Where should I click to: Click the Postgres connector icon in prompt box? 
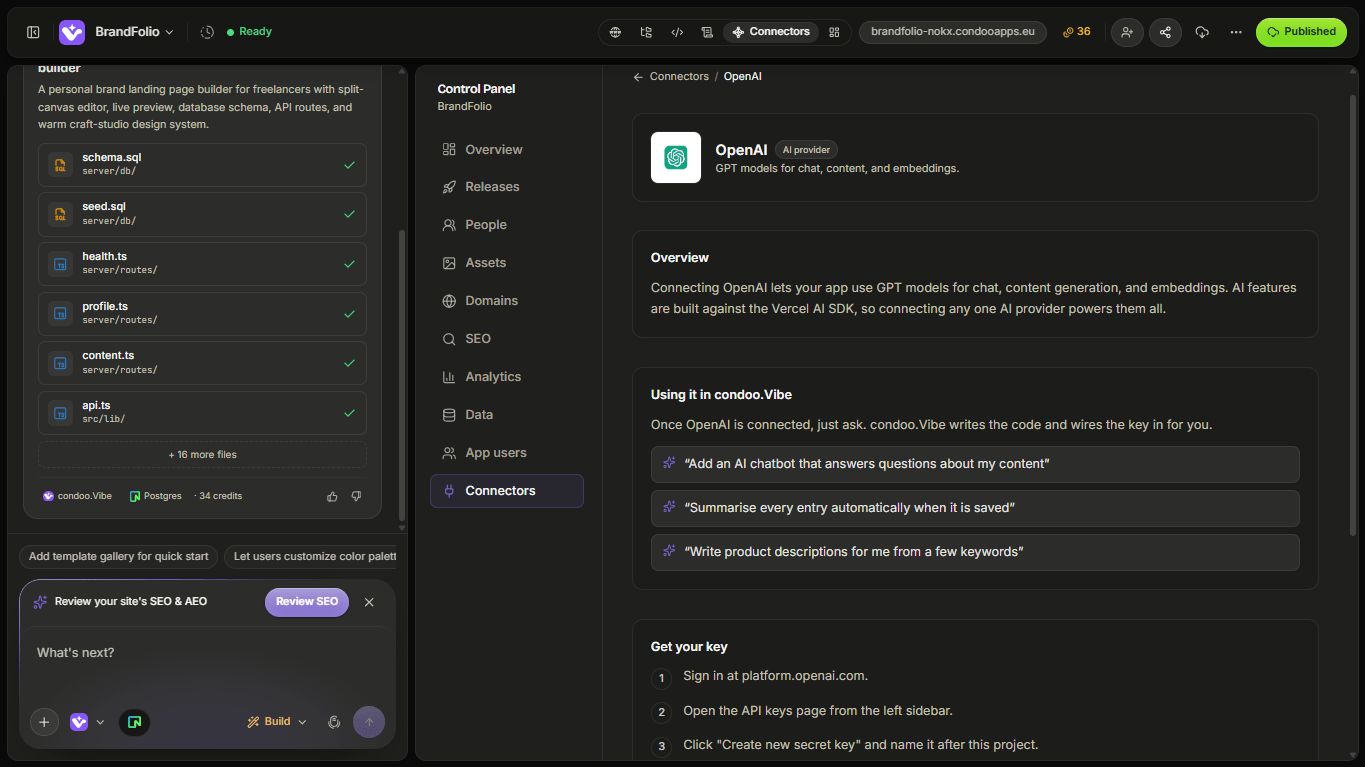pos(134,722)
